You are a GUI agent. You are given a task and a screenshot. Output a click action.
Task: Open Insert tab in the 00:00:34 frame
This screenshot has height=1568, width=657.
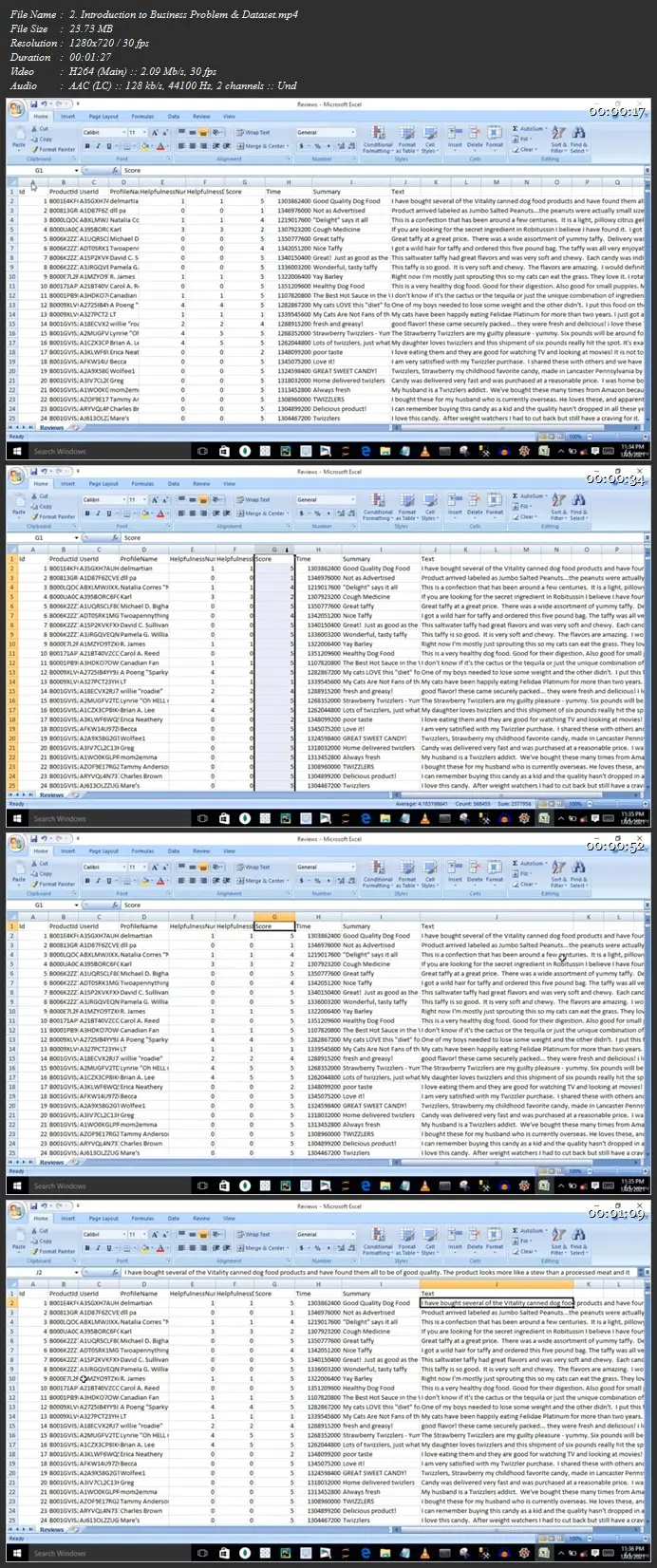click(67, 483)
